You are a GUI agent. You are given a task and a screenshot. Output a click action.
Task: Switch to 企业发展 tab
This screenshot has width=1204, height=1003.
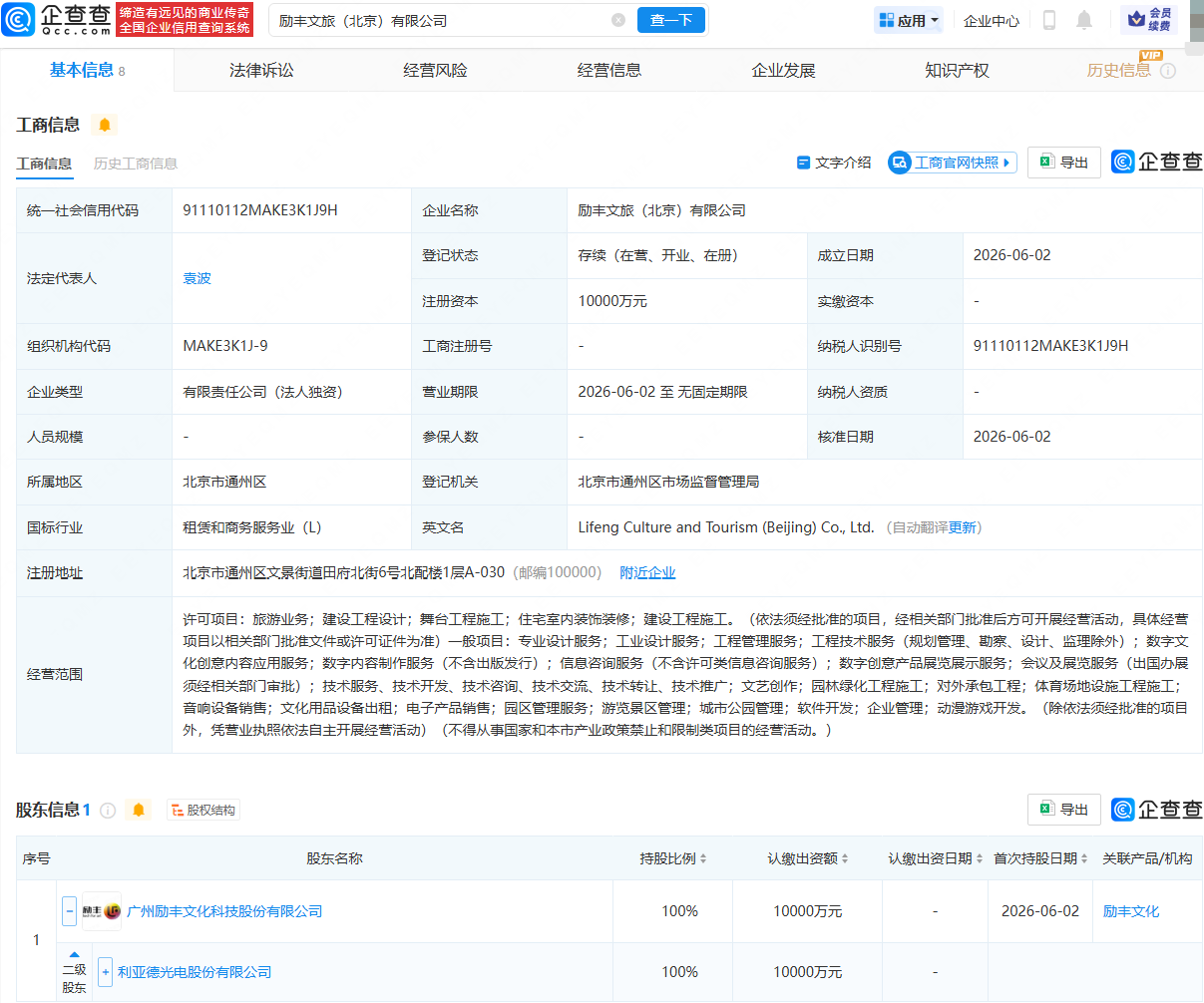tap(783, 70)
